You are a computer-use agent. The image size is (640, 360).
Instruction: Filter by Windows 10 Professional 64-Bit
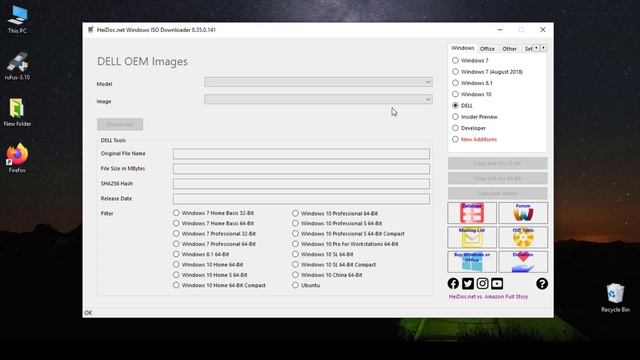pos(295,213)
